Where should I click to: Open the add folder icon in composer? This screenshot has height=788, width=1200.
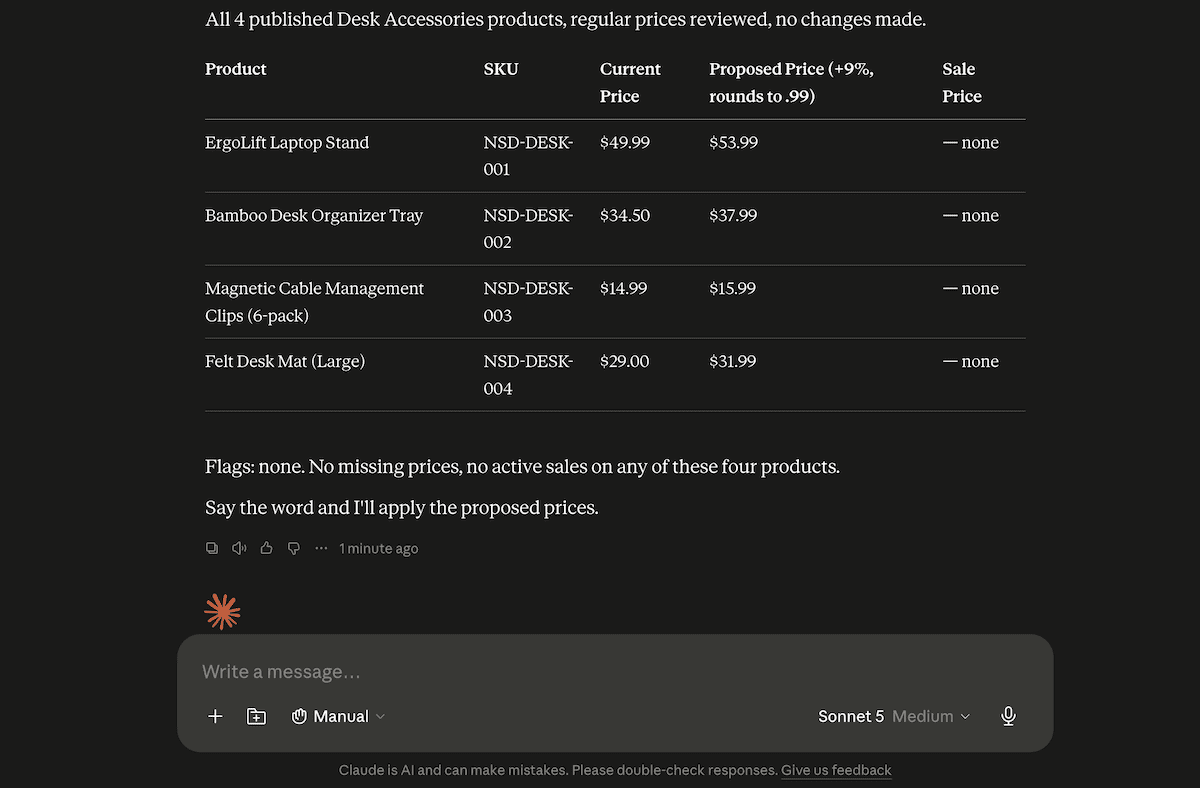tap(257, 716)
